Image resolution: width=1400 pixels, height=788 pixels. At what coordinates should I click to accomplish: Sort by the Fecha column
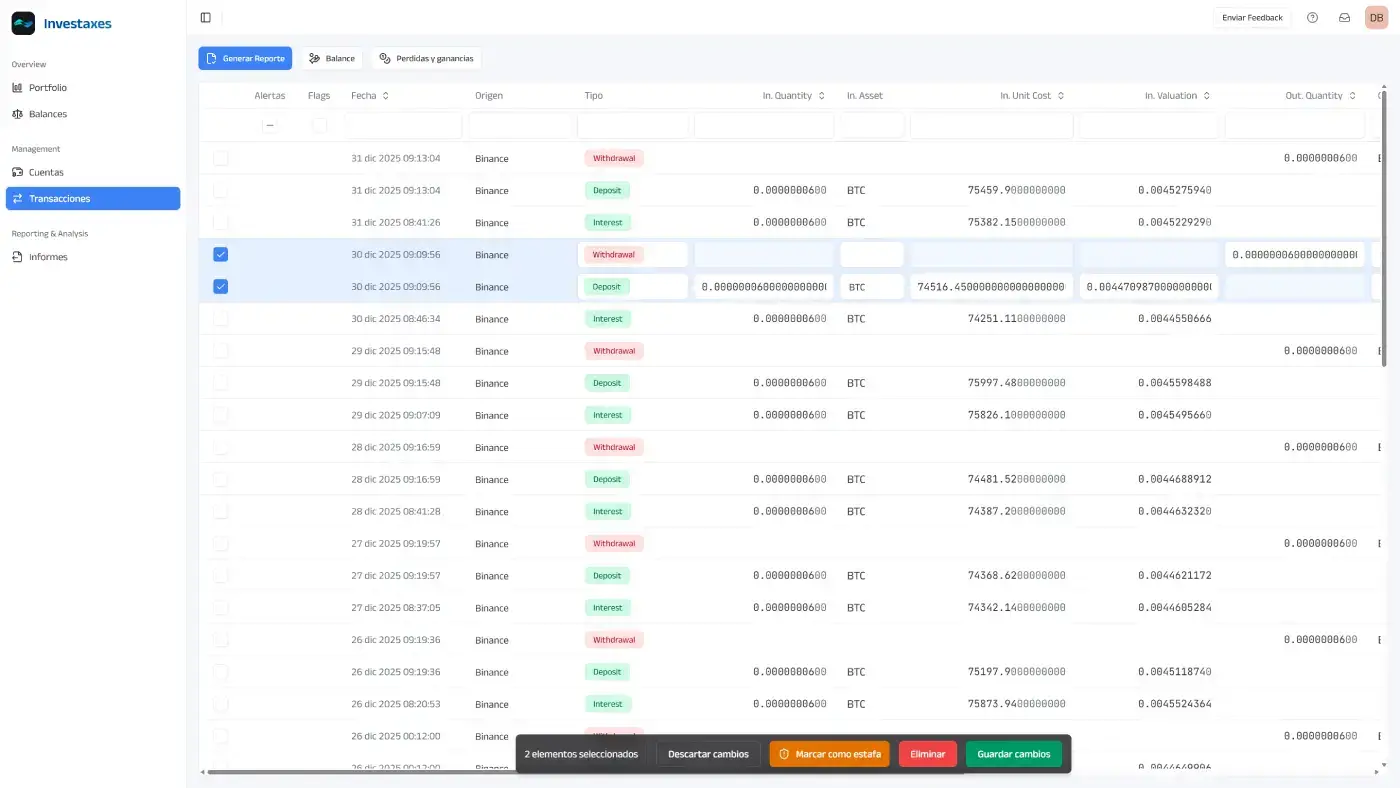(x=370, y=96)
